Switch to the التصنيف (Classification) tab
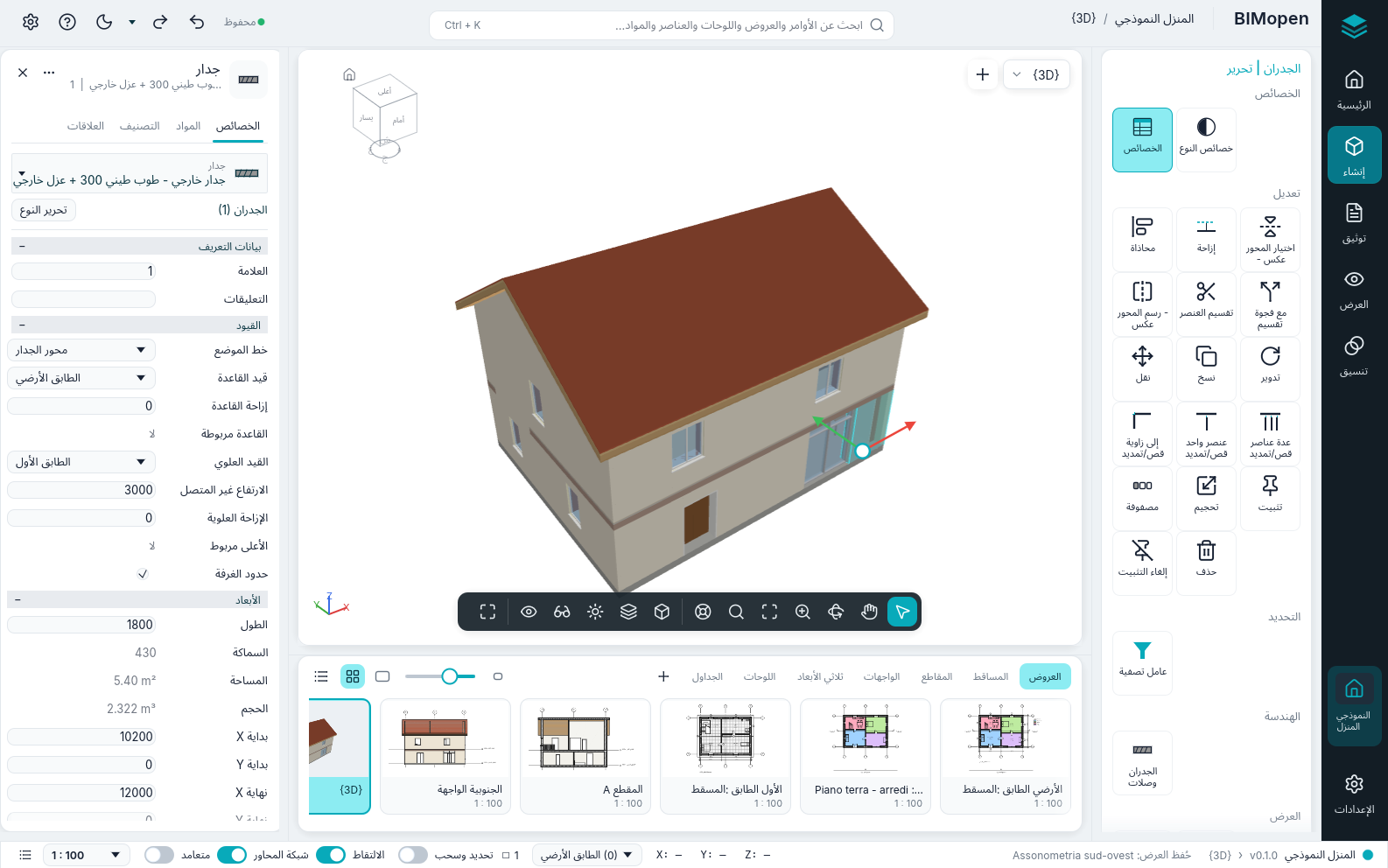 (x=140, y=126)
